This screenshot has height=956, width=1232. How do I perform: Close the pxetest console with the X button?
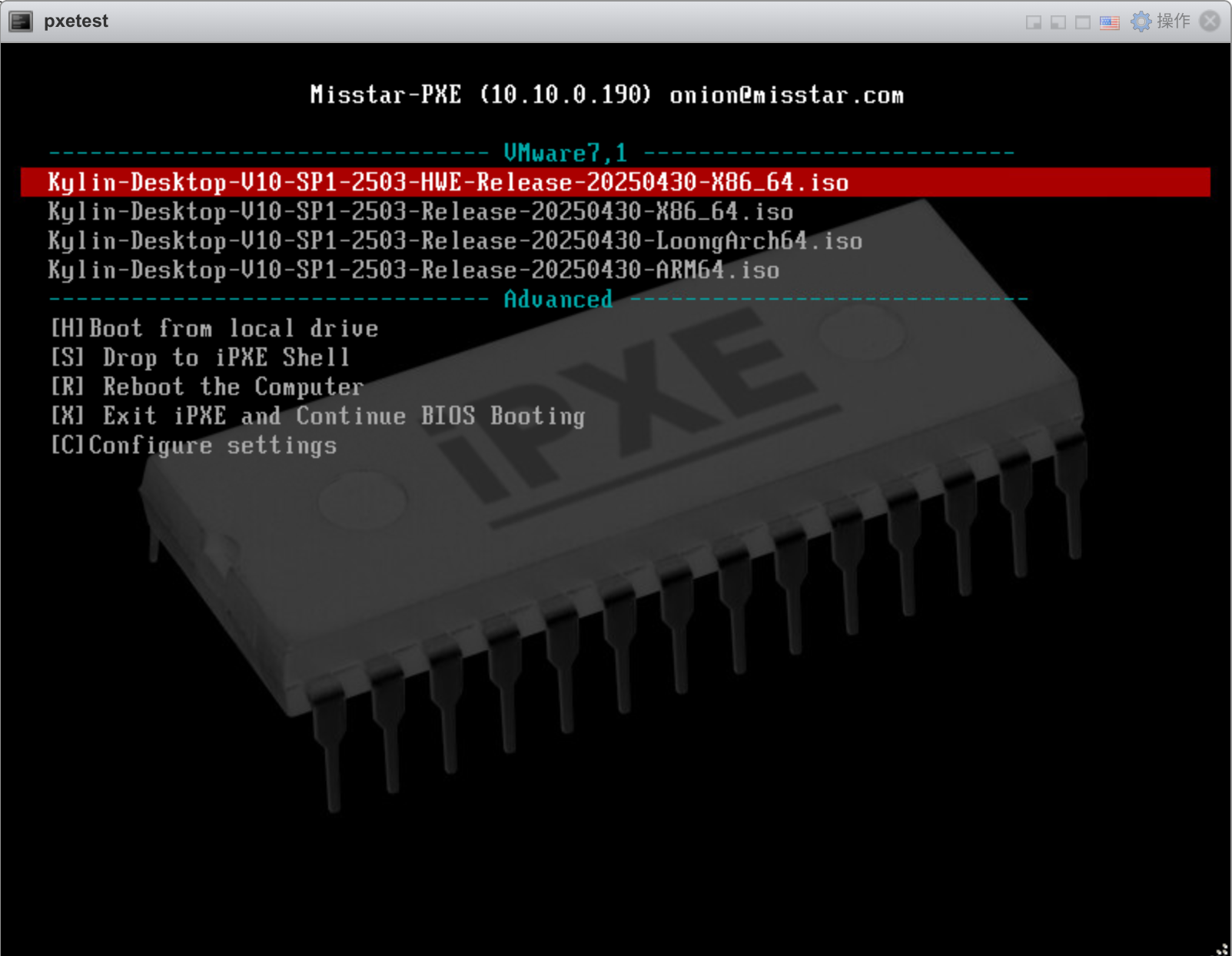point(1210,21)
